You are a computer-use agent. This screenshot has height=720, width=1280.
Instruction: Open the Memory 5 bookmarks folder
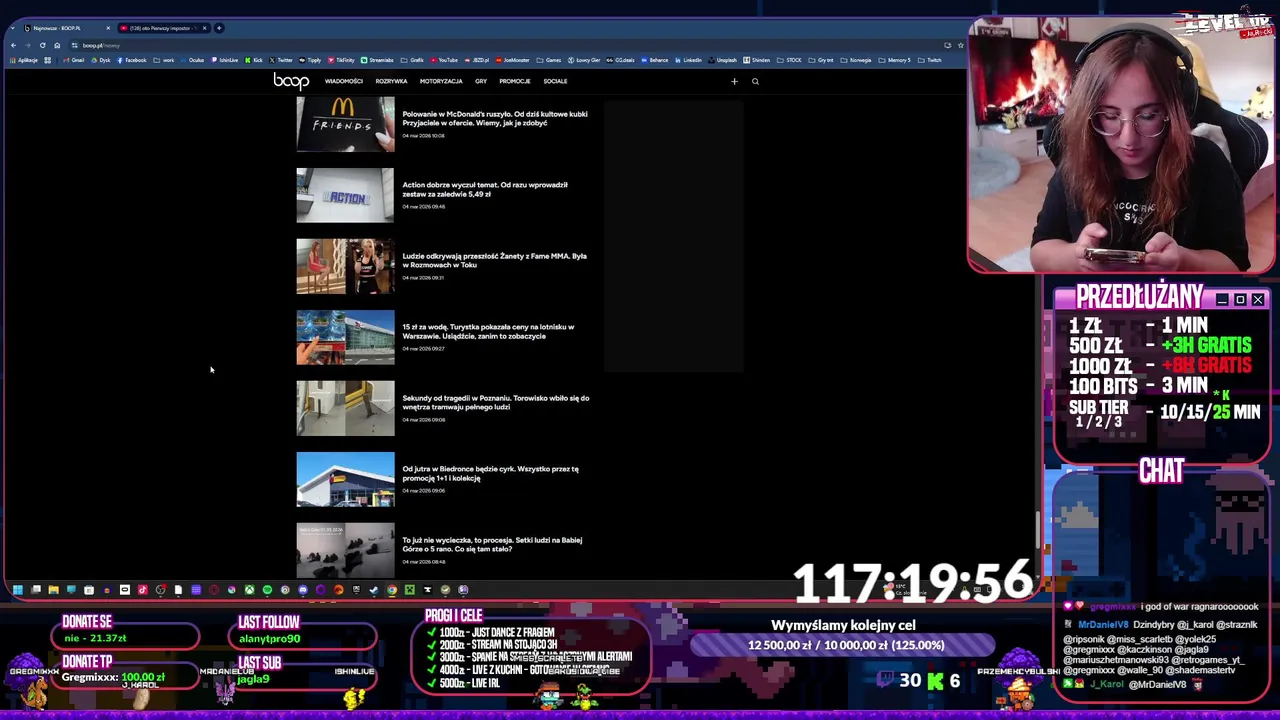[x=894, y=60]
